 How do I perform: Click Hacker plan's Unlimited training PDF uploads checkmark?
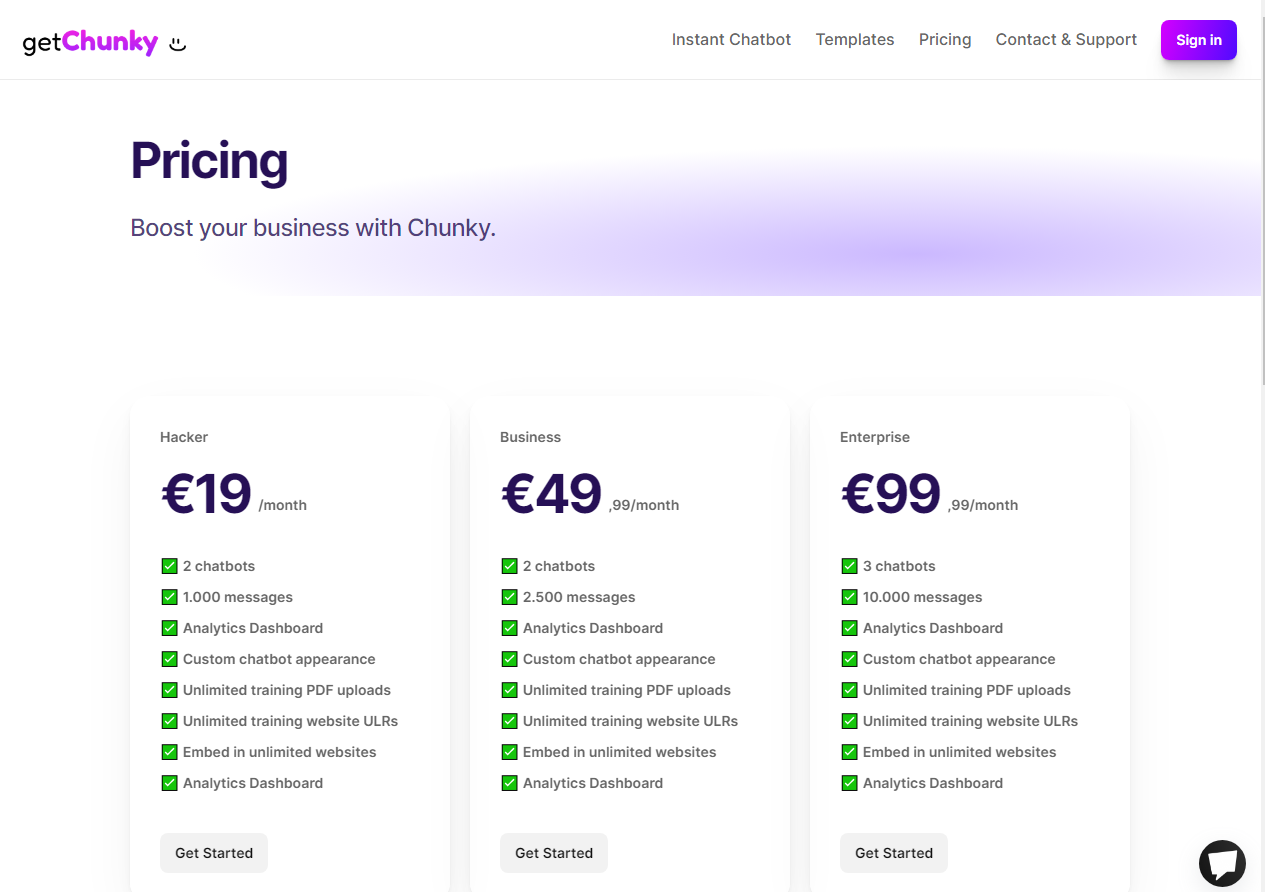(x=169, y=690)
